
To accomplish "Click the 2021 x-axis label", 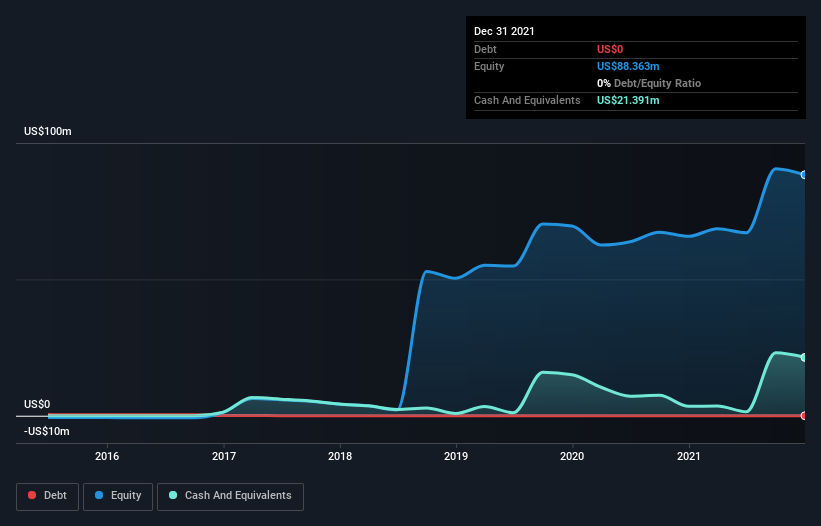I will [689, 456].
